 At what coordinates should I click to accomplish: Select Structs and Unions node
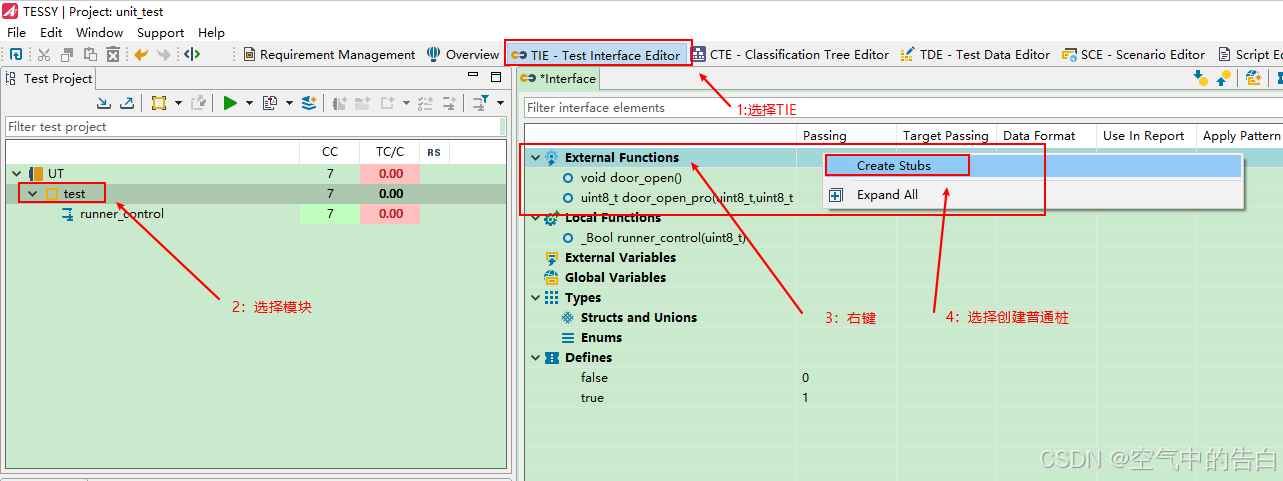click(639, 317)
